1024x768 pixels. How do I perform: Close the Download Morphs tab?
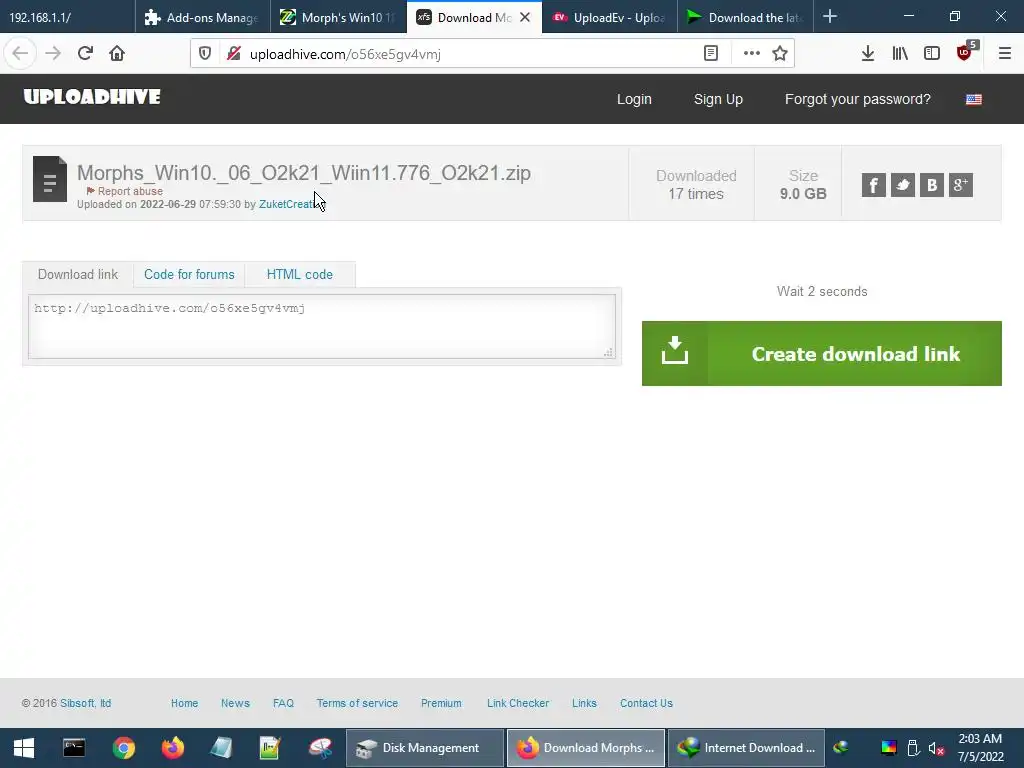525,18
